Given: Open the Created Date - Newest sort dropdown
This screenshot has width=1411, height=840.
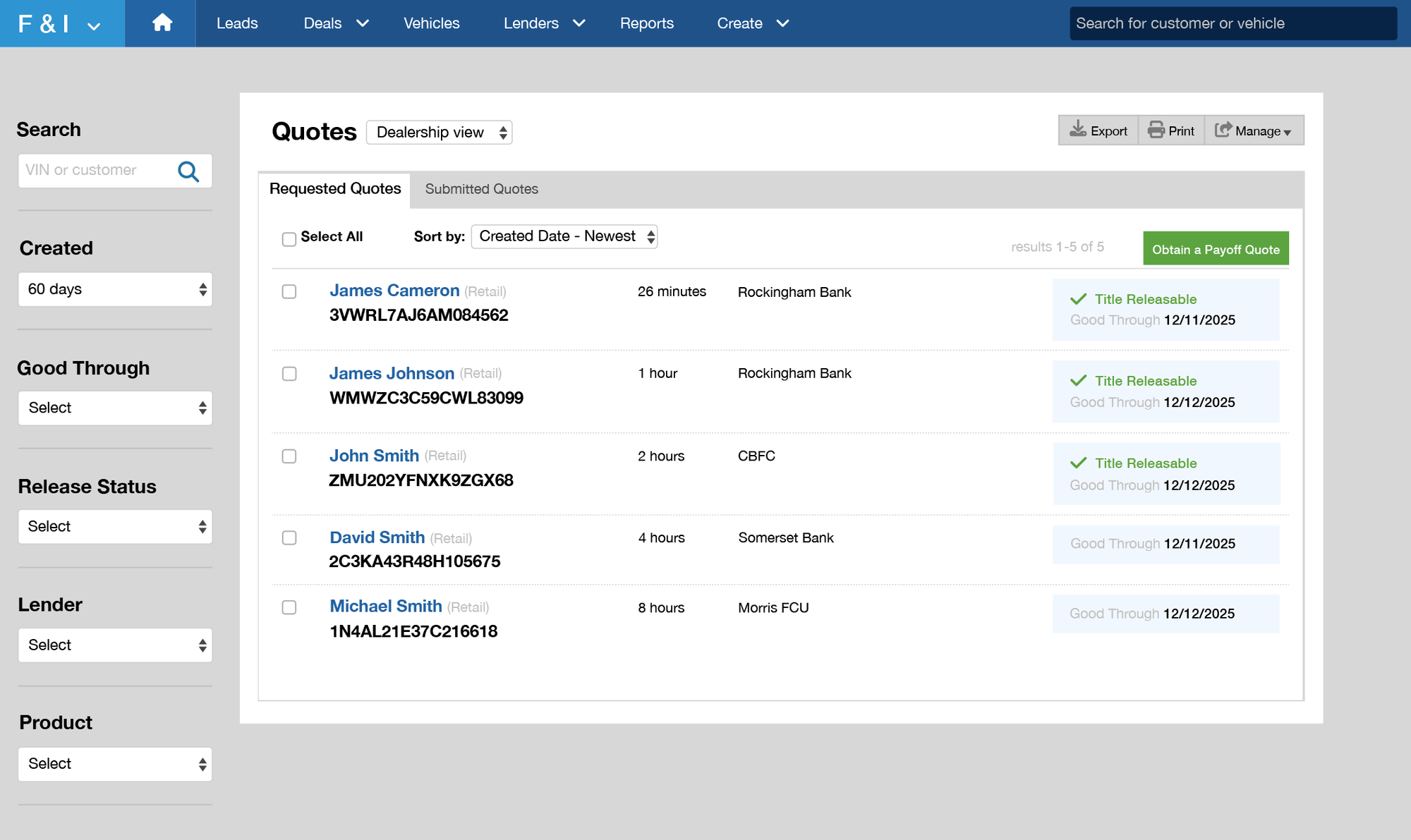Looking at the screenshot, I should pyautogui.click(x=564, y=236).
